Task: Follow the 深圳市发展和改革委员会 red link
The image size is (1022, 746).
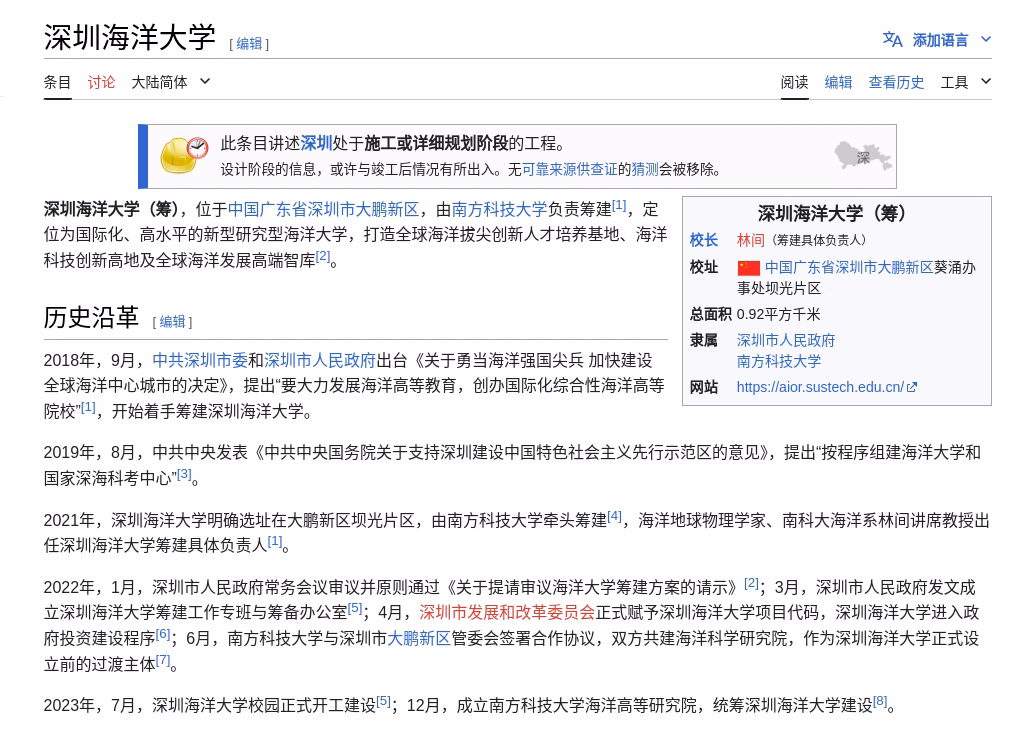Action: 507,612
